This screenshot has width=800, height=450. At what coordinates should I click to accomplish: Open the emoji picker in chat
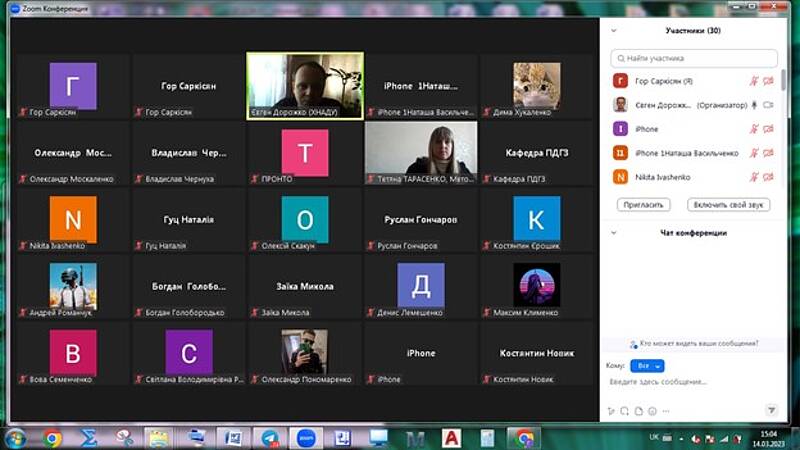(x=652, y=410)
